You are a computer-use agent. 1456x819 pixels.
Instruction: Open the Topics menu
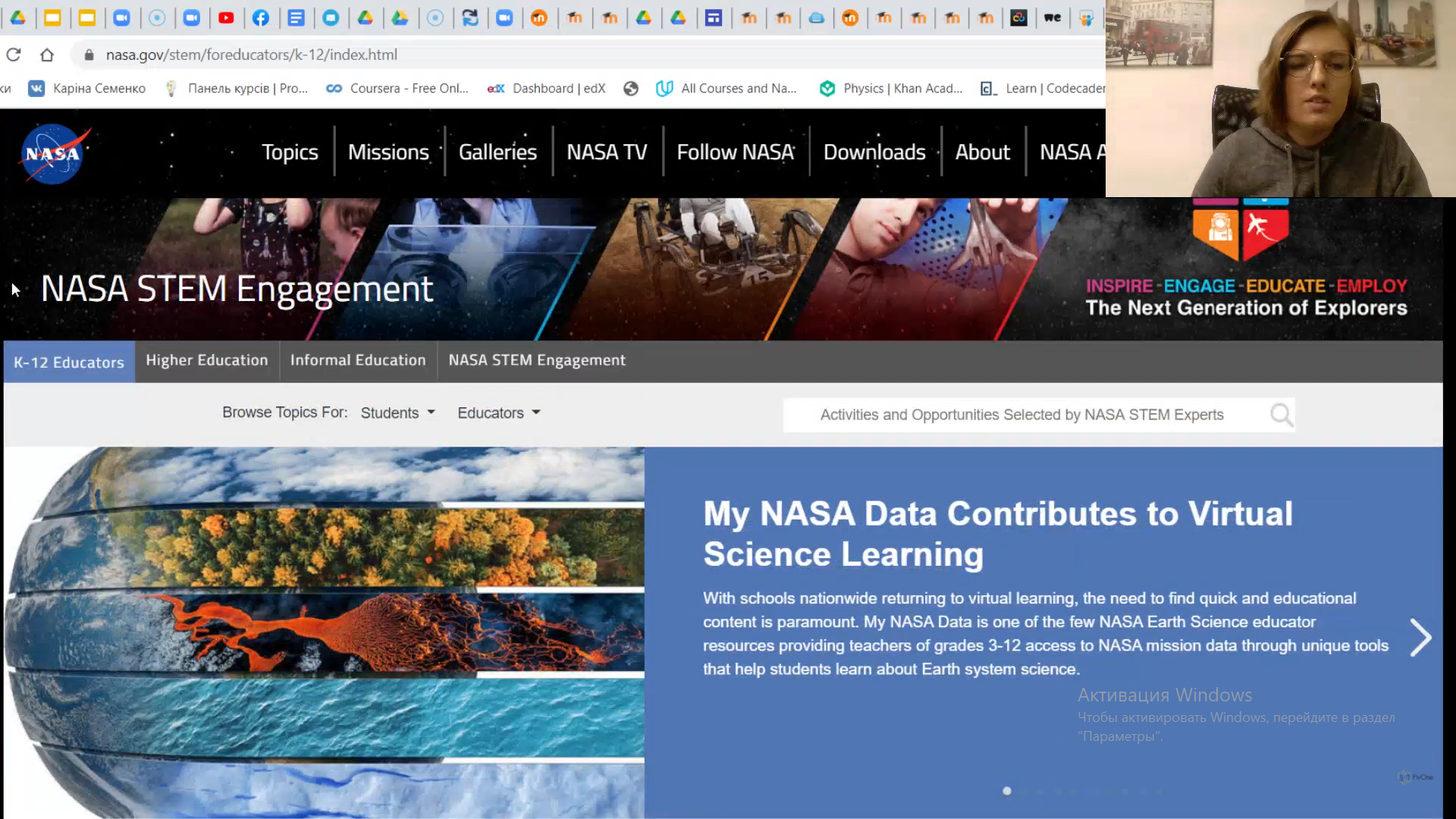pos(290,152)
